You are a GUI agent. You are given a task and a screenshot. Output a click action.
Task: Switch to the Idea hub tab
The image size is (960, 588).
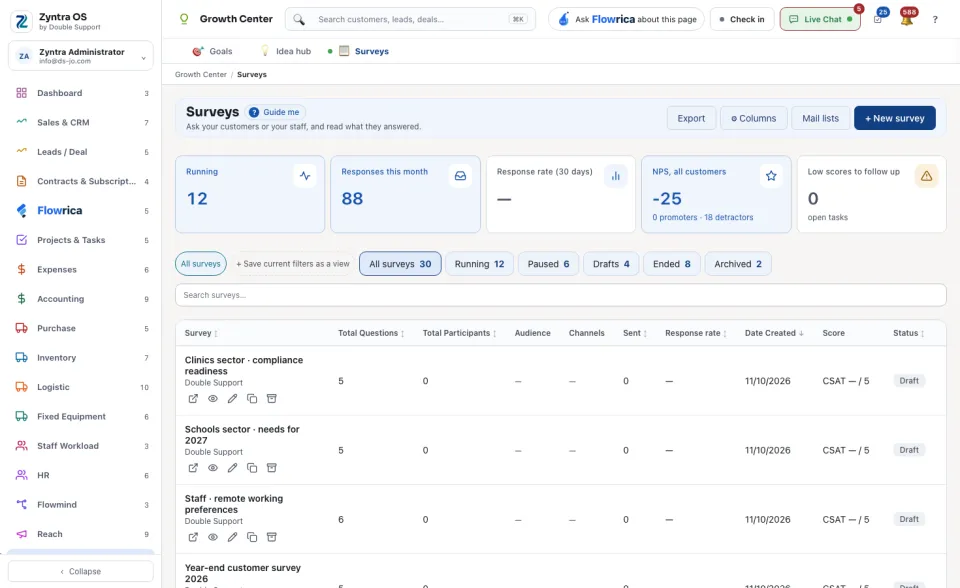tap(286, 51)
